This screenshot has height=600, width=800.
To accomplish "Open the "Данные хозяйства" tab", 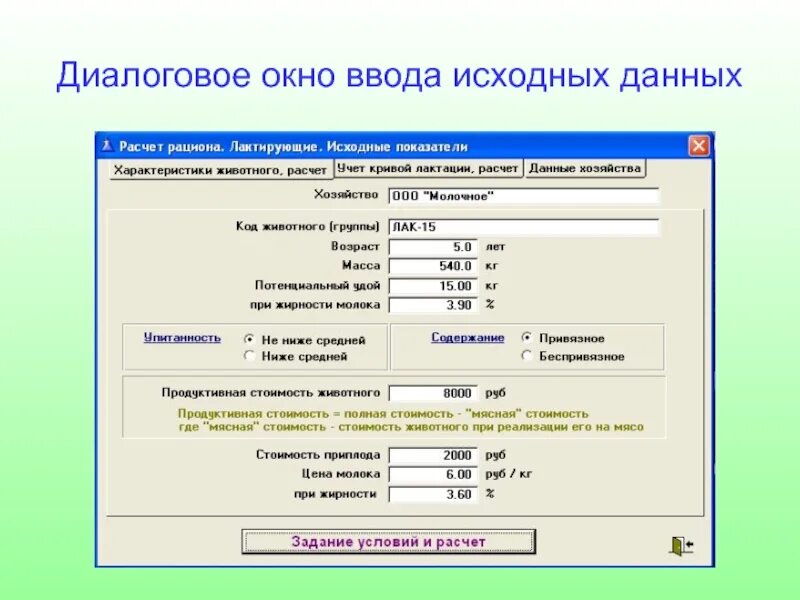I will click(584, 167).
